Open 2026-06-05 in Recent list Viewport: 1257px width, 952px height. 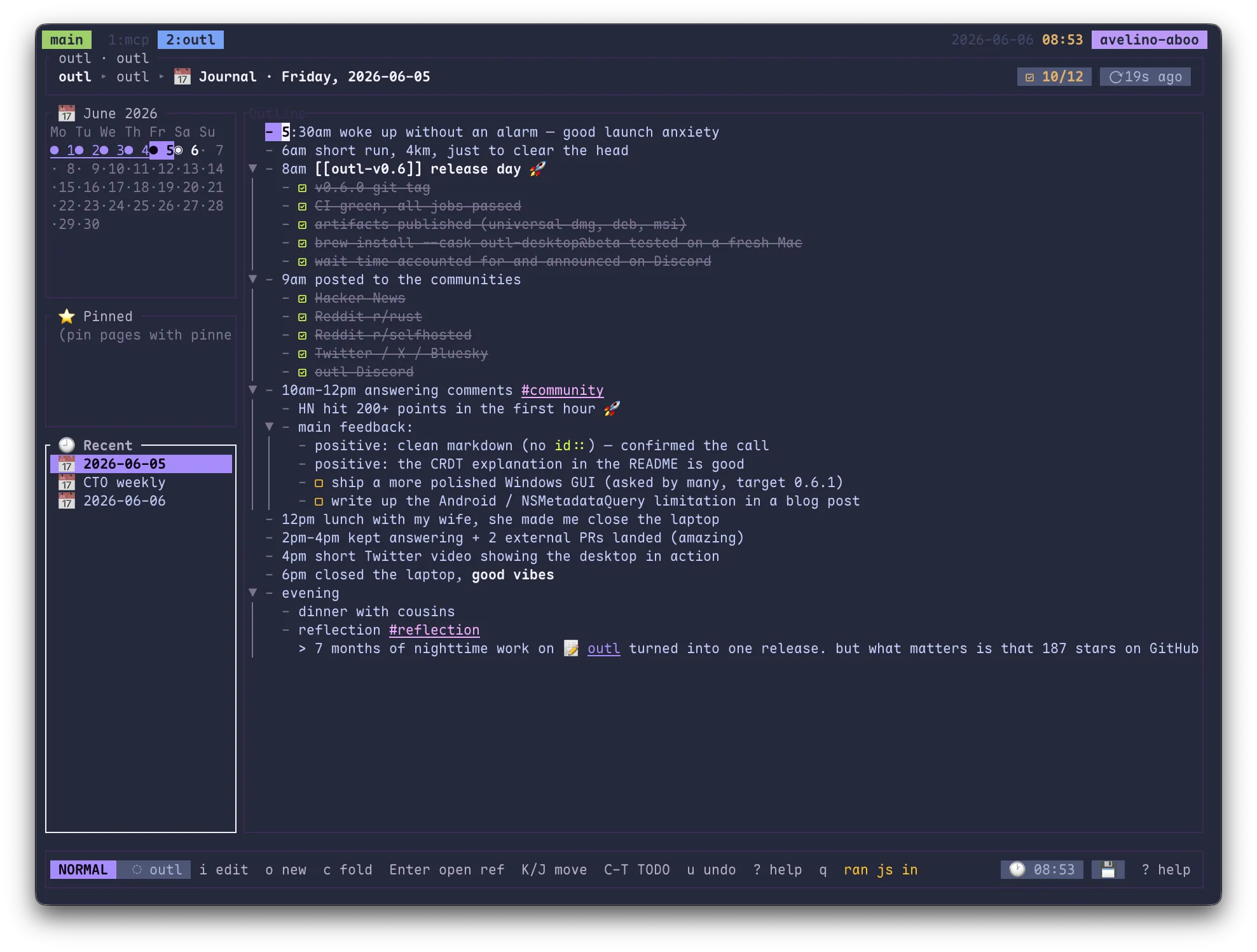(141, 464)
